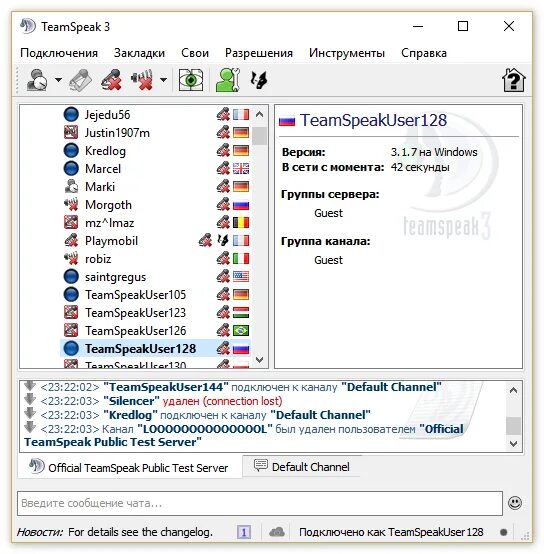Select user Kredlog in the list
Image resolution: width=544 pixels, height=554 pixels.
pyautogui.click(x=105, y=151)
